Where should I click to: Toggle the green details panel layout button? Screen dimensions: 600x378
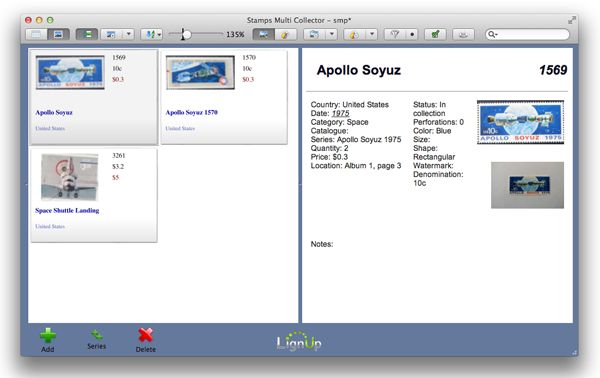pos(87,34)
